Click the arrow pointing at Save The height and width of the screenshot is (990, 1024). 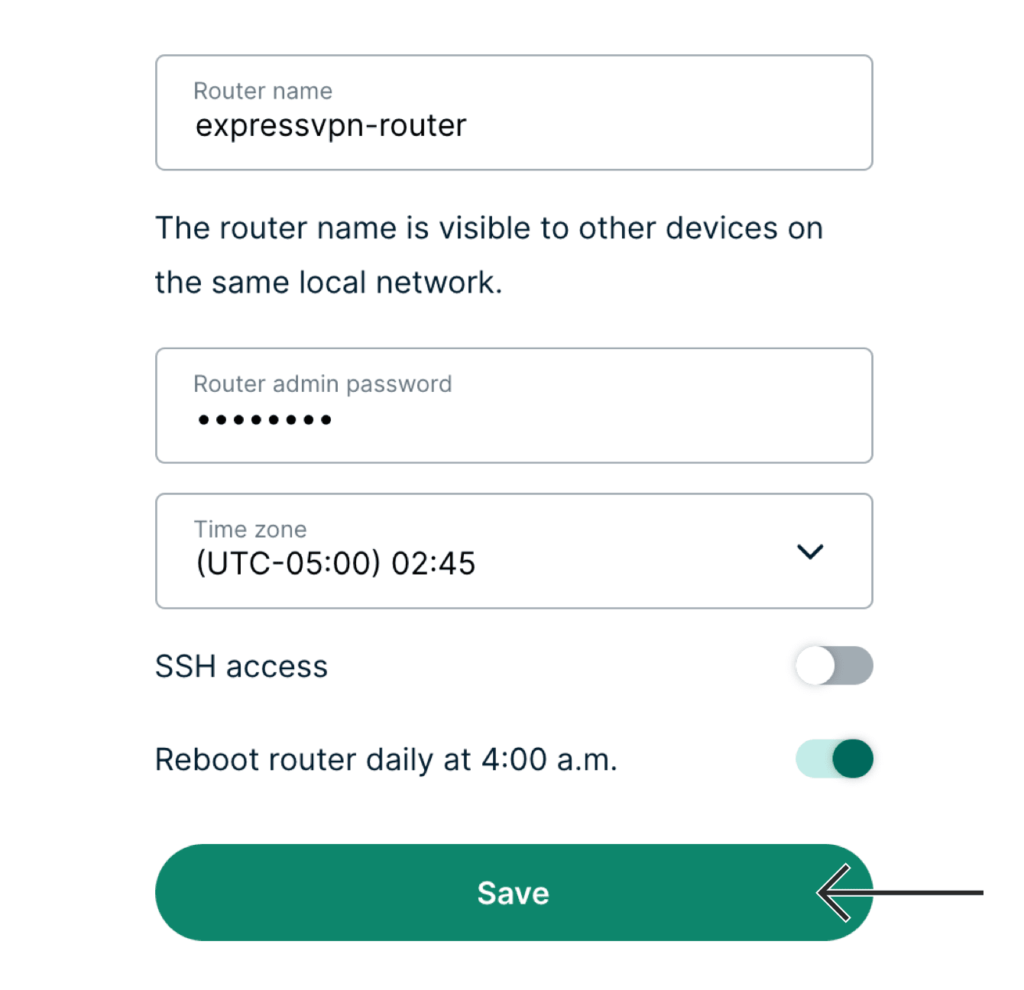click(x=900, y=893)
